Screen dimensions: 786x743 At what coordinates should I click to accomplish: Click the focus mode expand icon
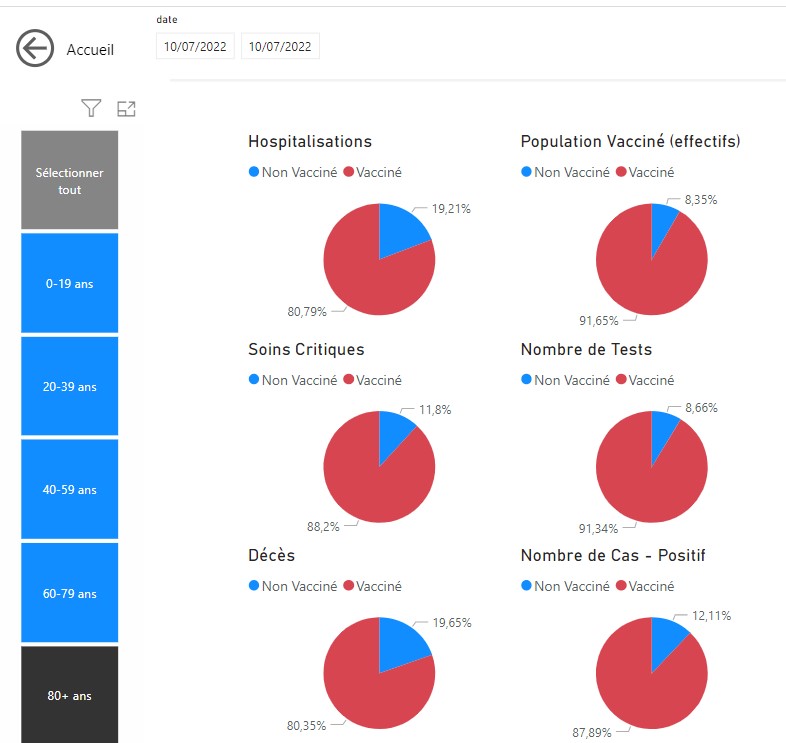click(x=126, y=109)
